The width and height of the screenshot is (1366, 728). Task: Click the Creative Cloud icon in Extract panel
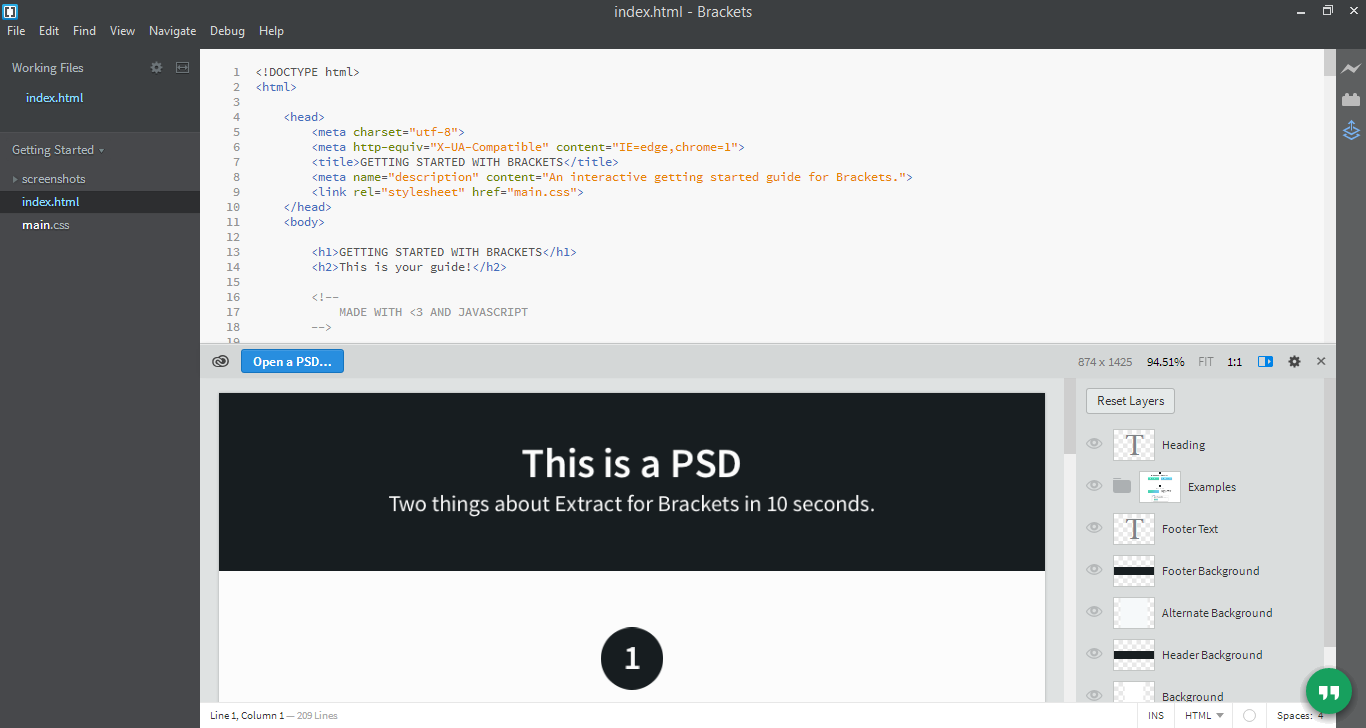[x=221, y=362]
